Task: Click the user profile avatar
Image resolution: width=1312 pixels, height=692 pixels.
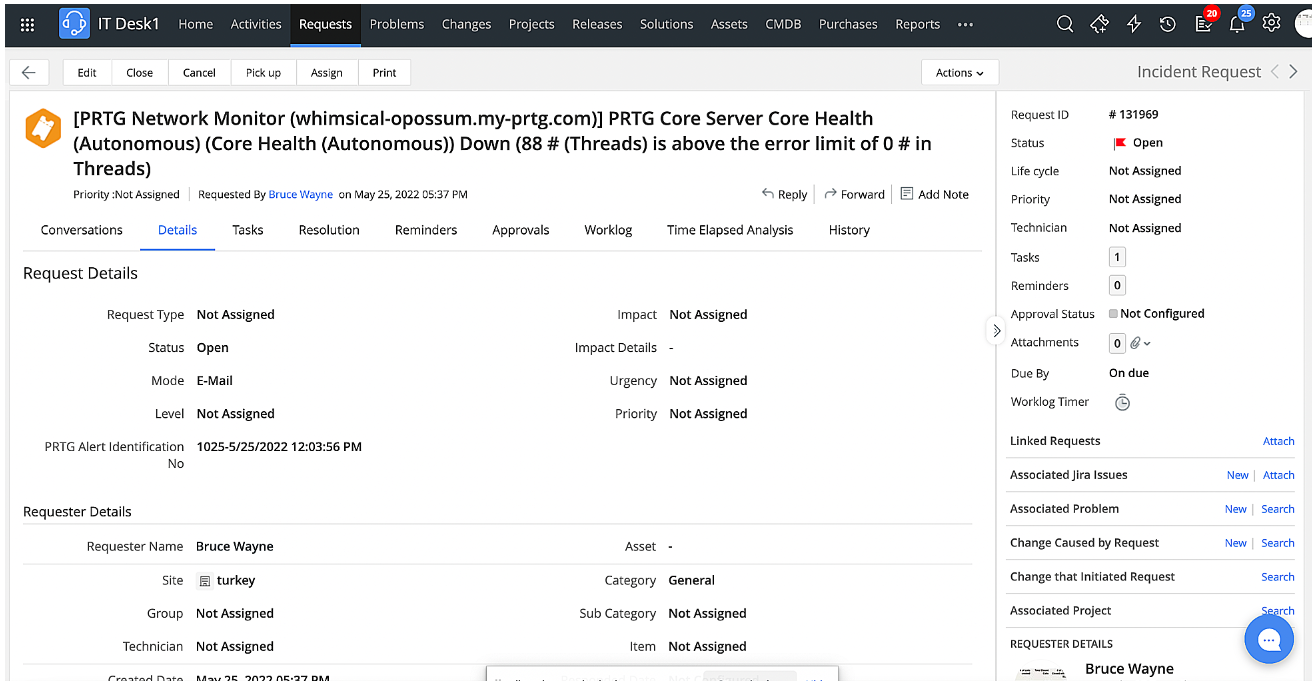Action: (1302, 24)
